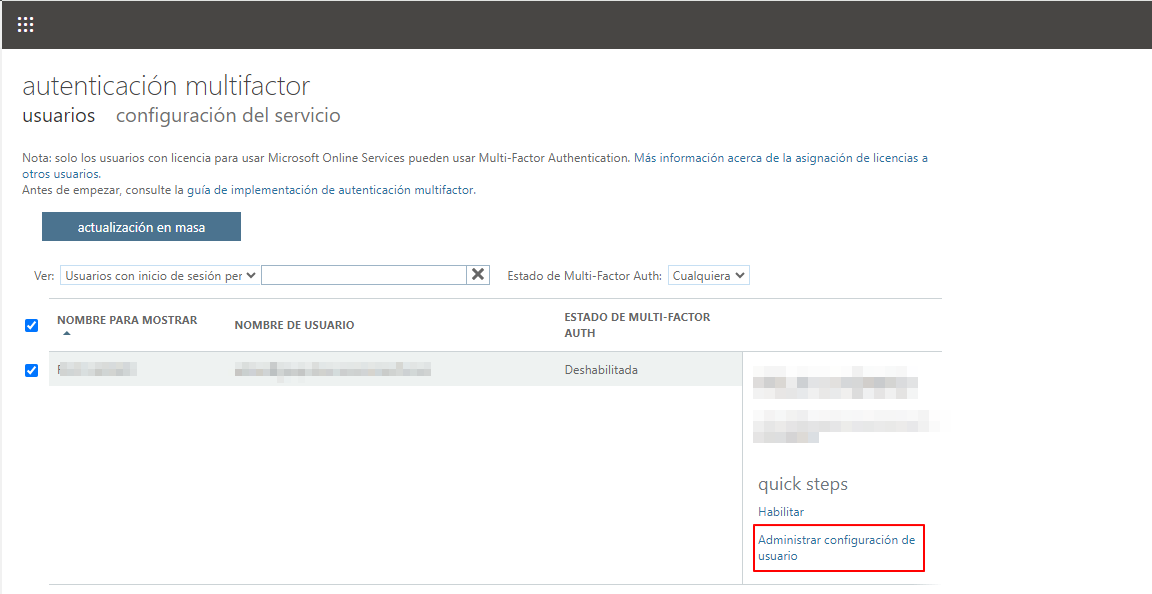Click the quick steps heading

click(x=803, y=484)
